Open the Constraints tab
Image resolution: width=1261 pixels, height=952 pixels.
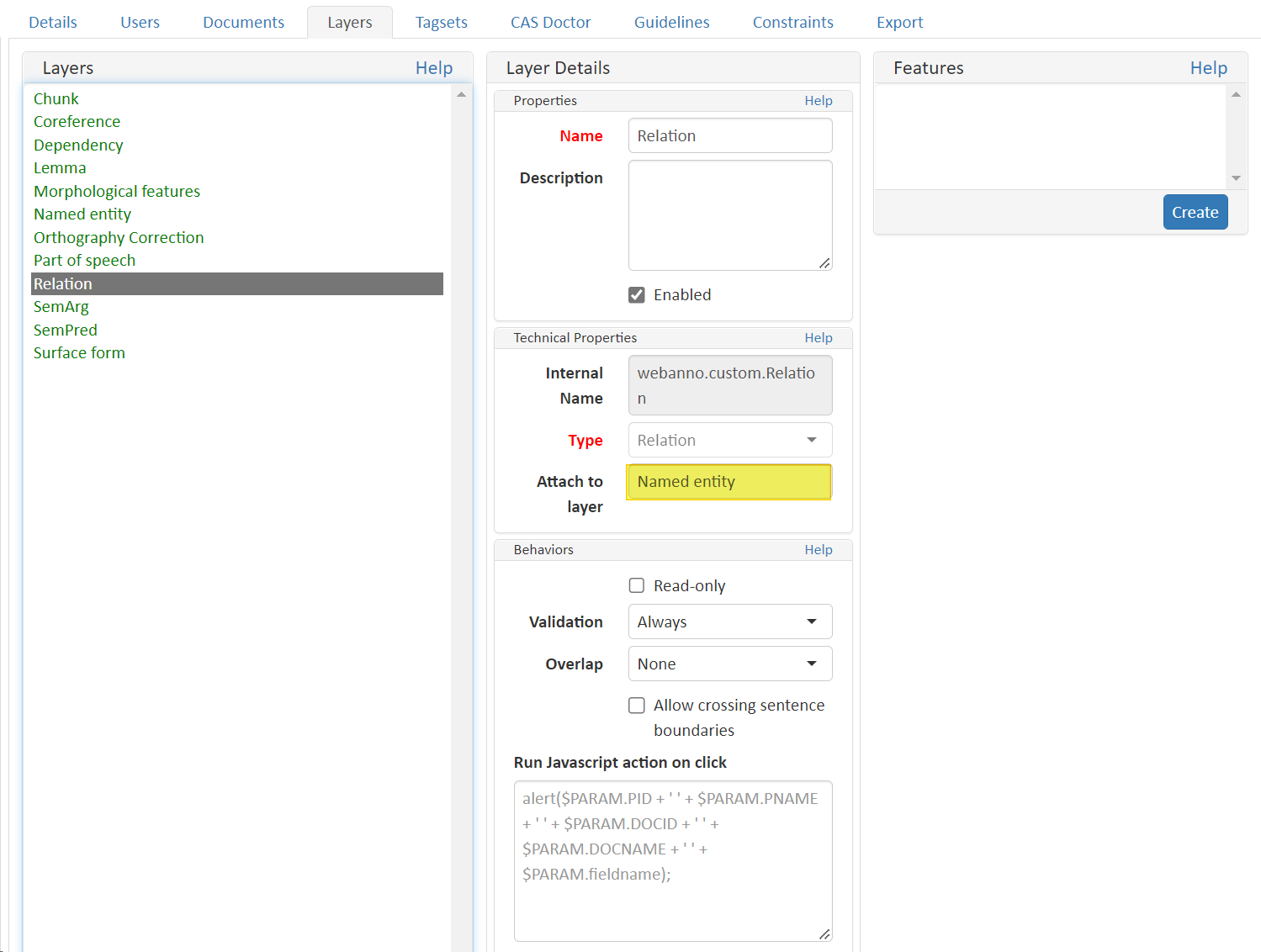tap(792, 22)
